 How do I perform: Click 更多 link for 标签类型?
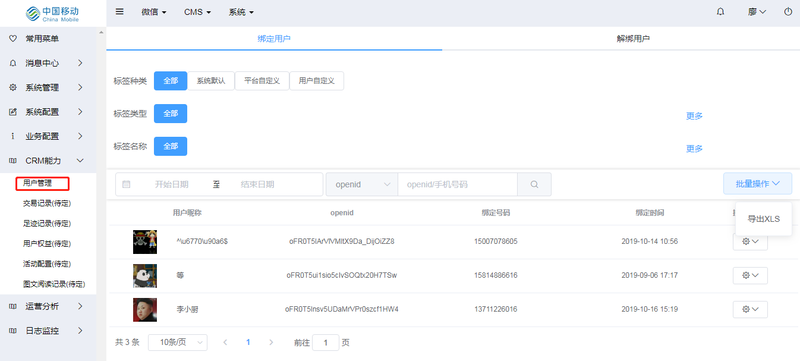click(694, 116)
